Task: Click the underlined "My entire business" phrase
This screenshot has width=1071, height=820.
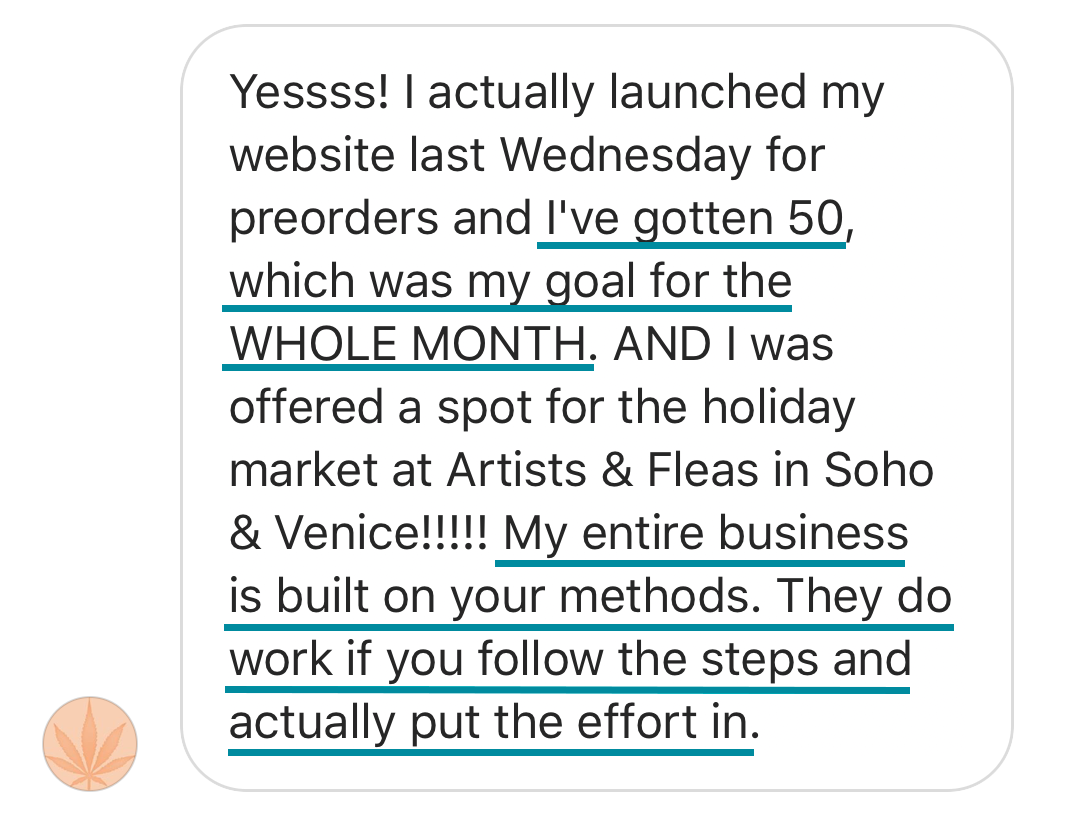Action: coord(705,534)
